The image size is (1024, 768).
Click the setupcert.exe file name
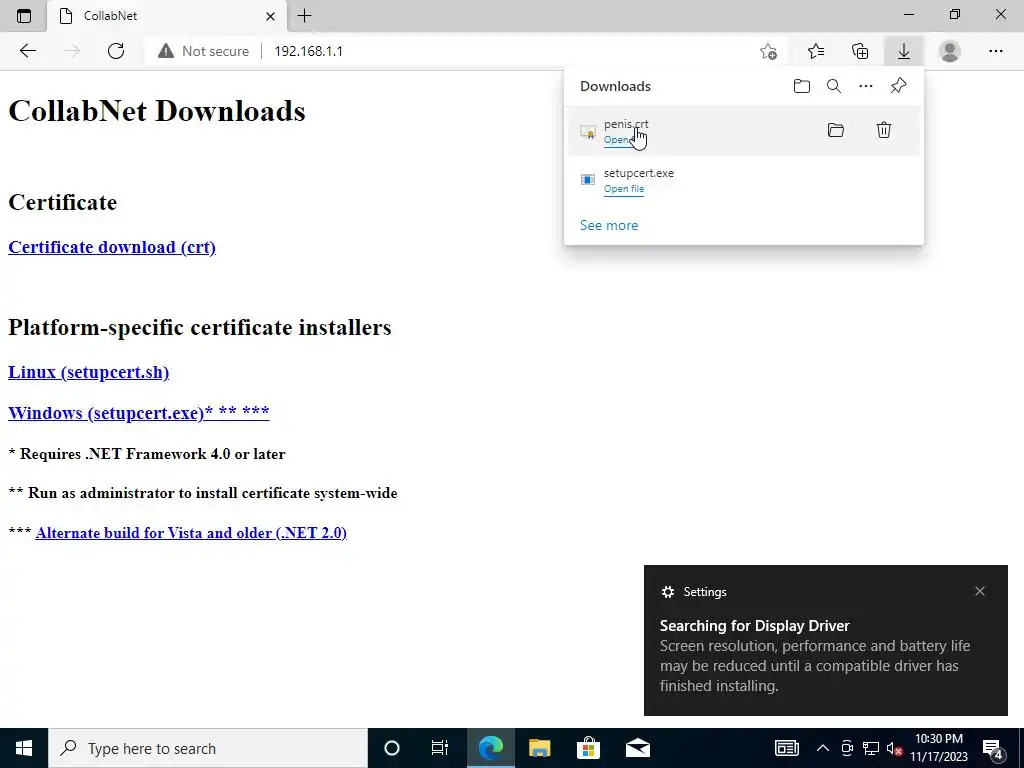(x=639, y=173)
